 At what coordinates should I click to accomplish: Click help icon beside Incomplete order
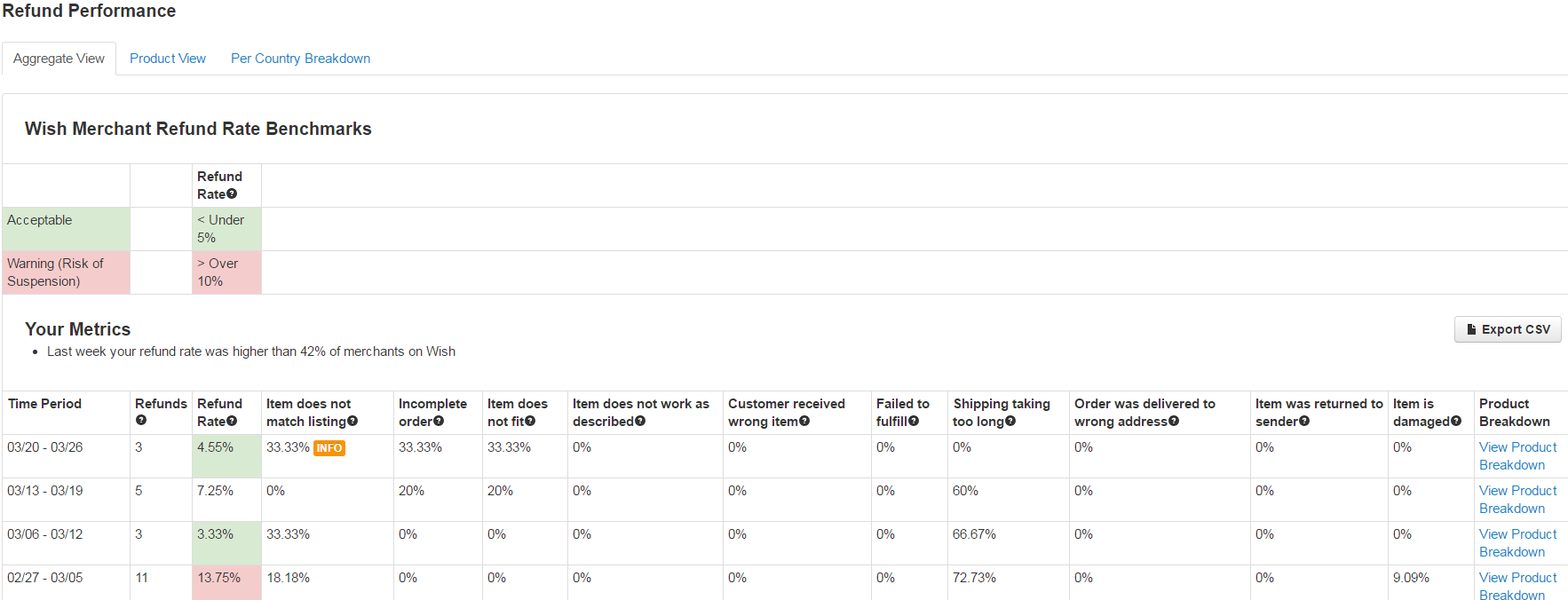tap(439, 422)
